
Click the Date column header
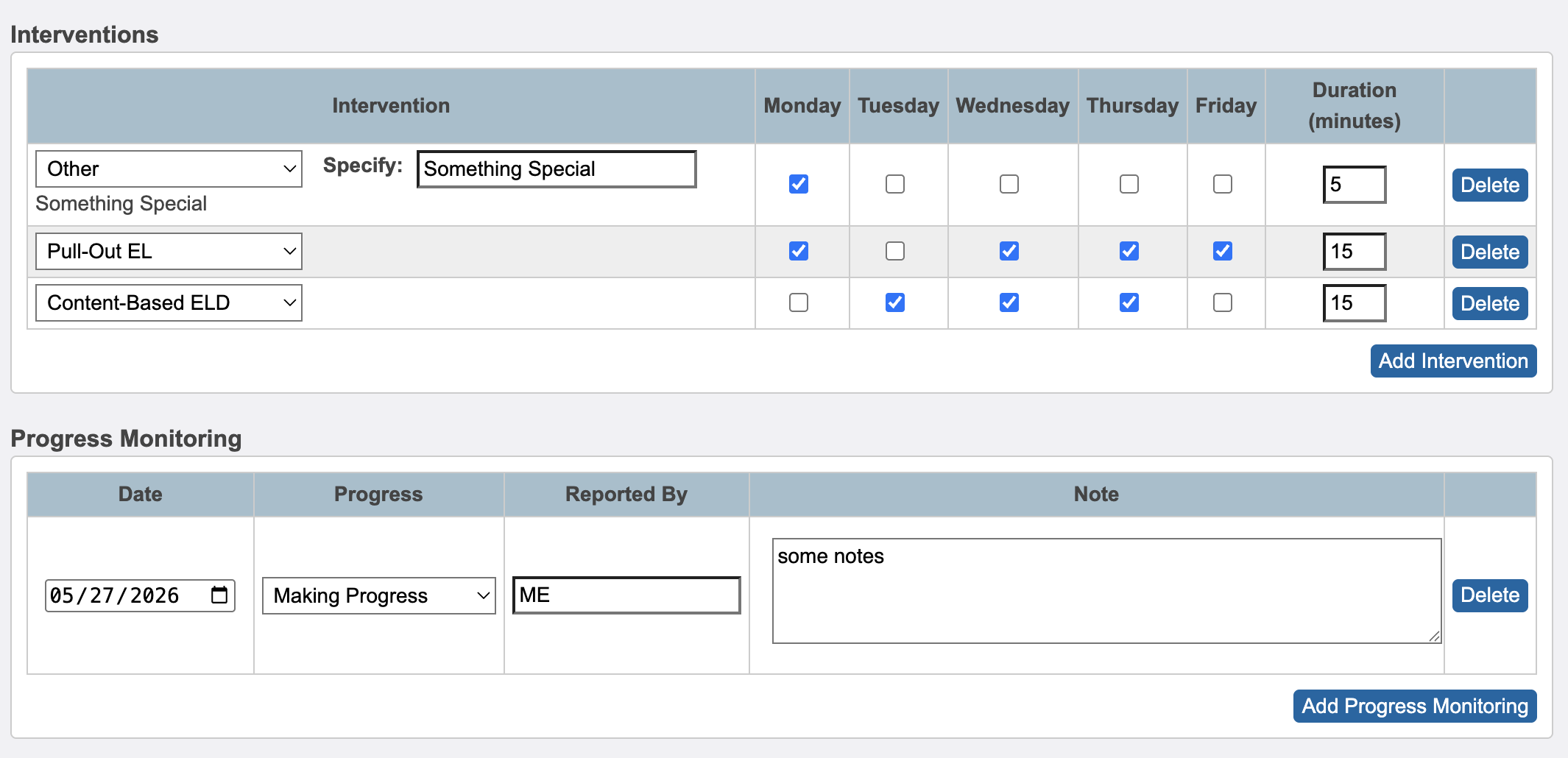[x=141, y=494]
